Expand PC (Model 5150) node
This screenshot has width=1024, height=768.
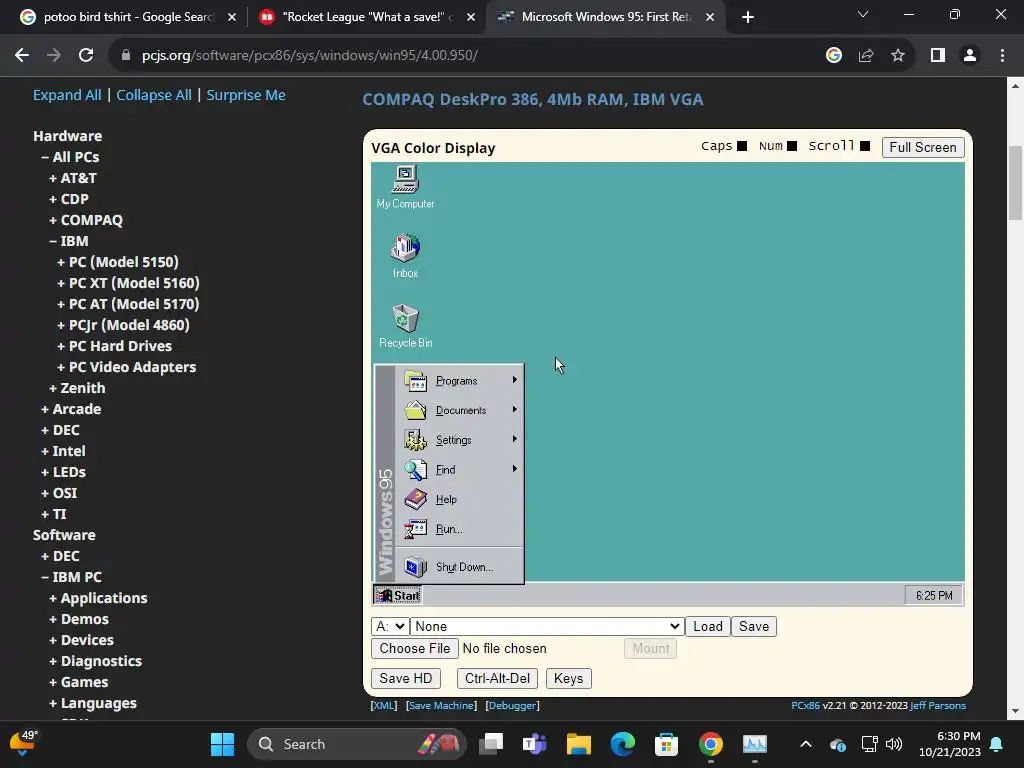[x=118, y=262]
